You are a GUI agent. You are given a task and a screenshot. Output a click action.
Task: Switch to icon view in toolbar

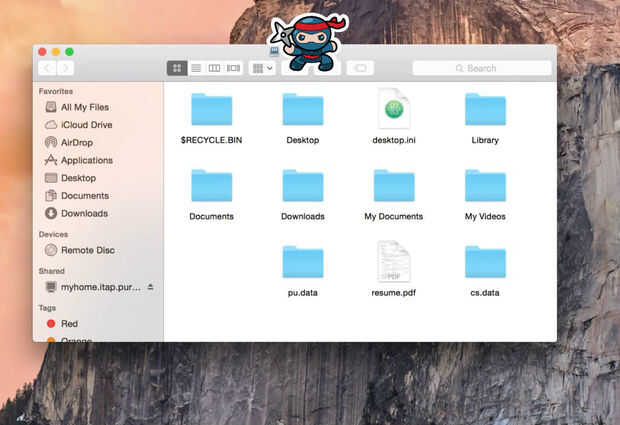point(177,68)
